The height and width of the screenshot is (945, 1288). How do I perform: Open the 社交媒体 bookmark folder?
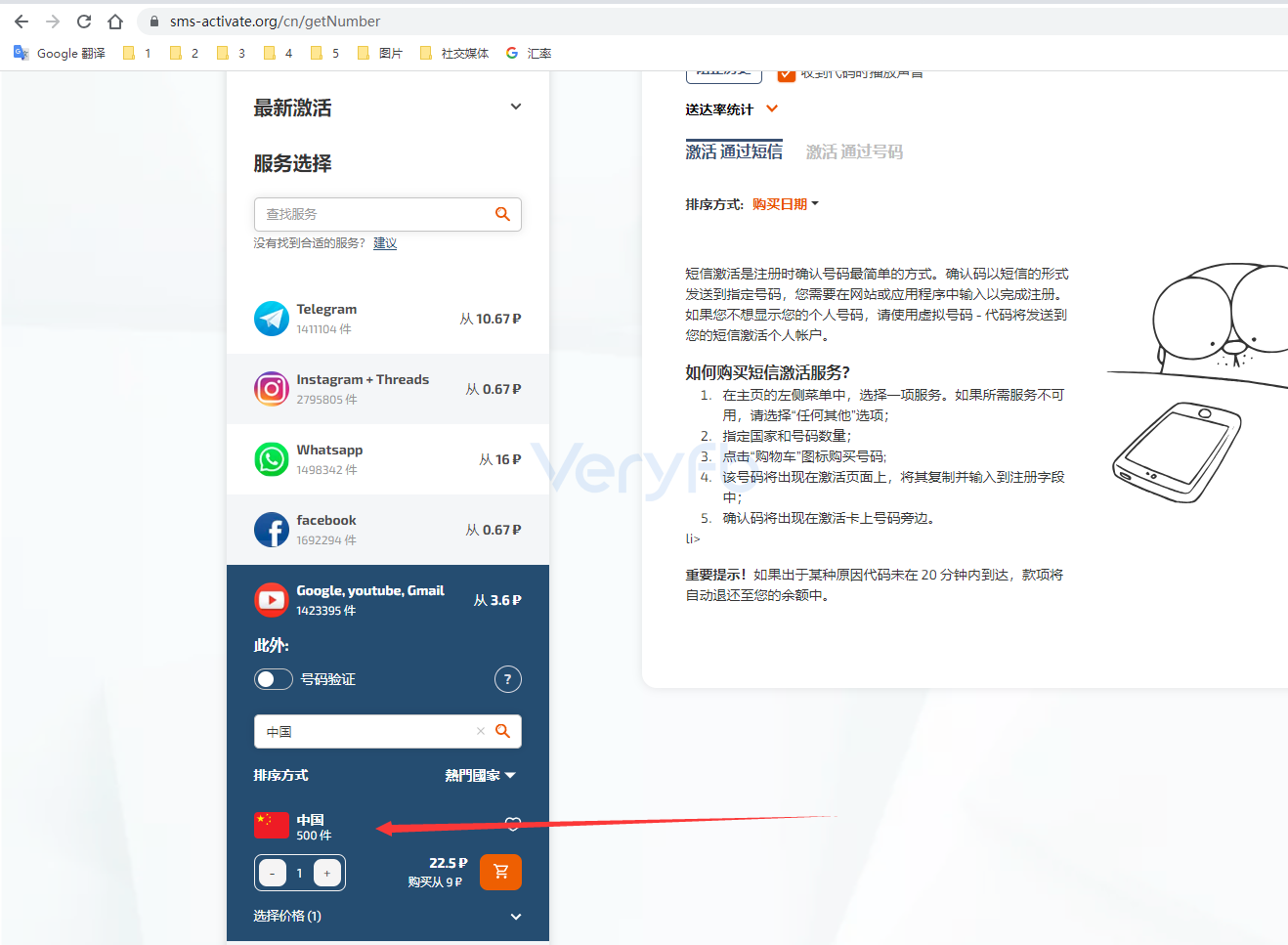click(453, 53)
